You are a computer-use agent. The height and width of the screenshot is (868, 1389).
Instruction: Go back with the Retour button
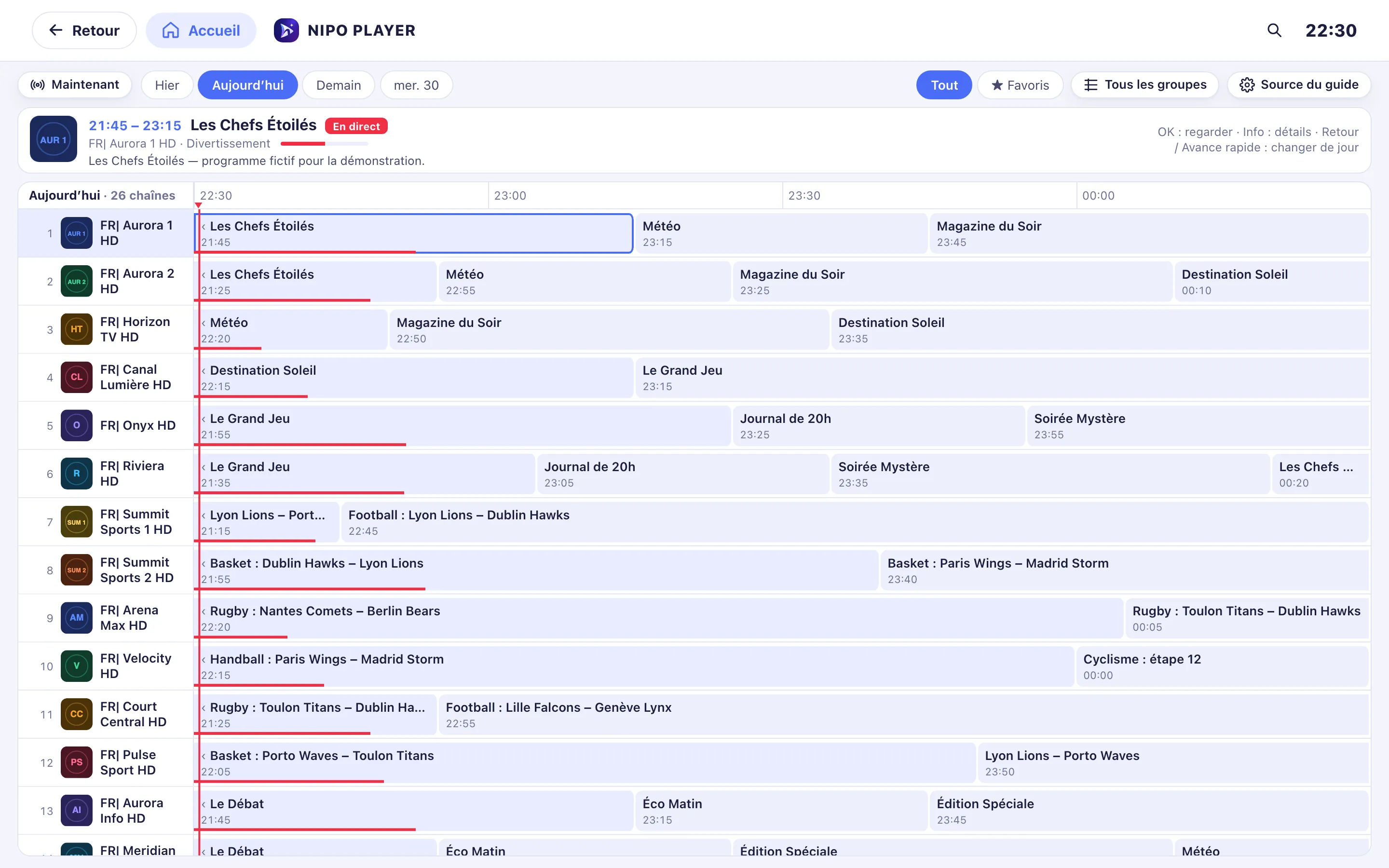coord(84,30)
